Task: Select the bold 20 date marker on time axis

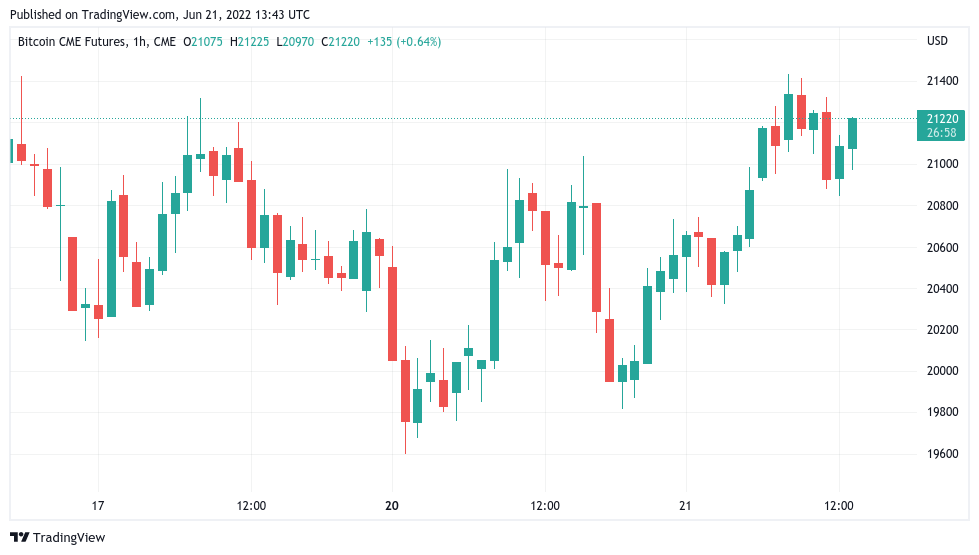Action: [392, 506]
